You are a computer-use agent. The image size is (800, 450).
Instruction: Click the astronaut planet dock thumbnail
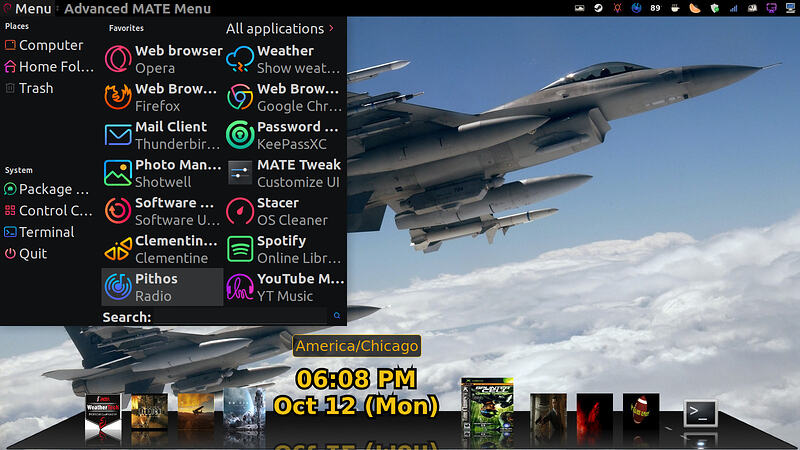click(x=244, y=411)
